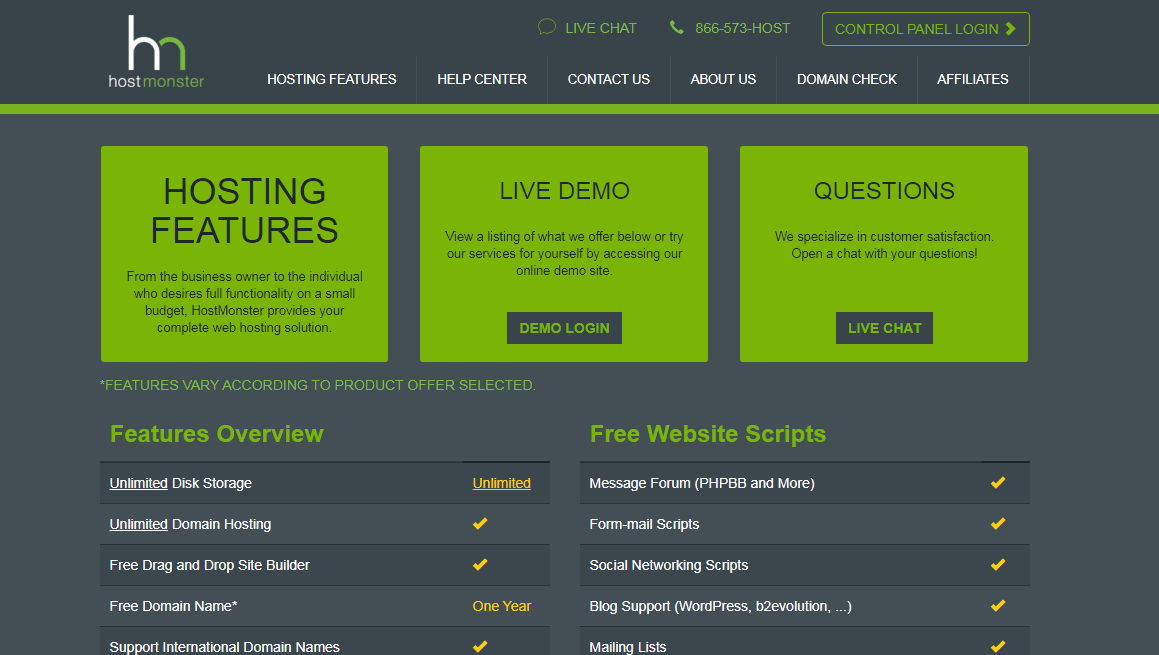Click the phone icon beside 866-573-HOST
Viewport: 1159px width, 655px height.
677,28
